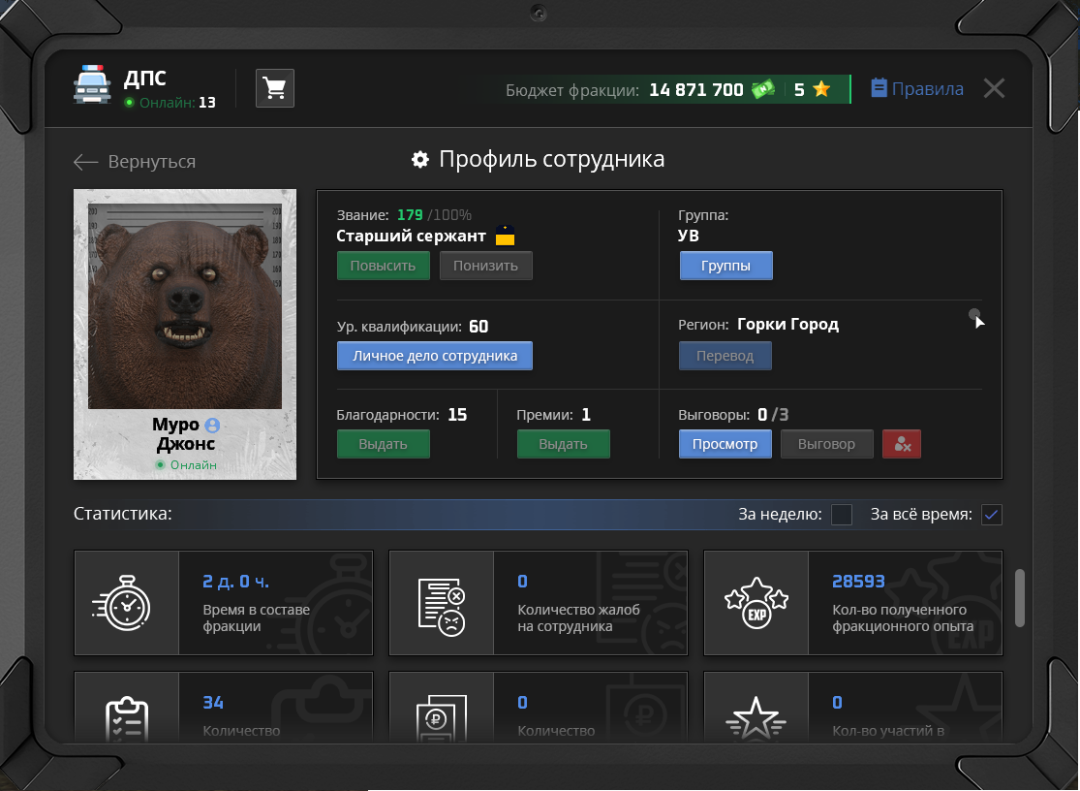Close the tablet window
Viewport: 1080px width, 791px height.
coord(994,88)
